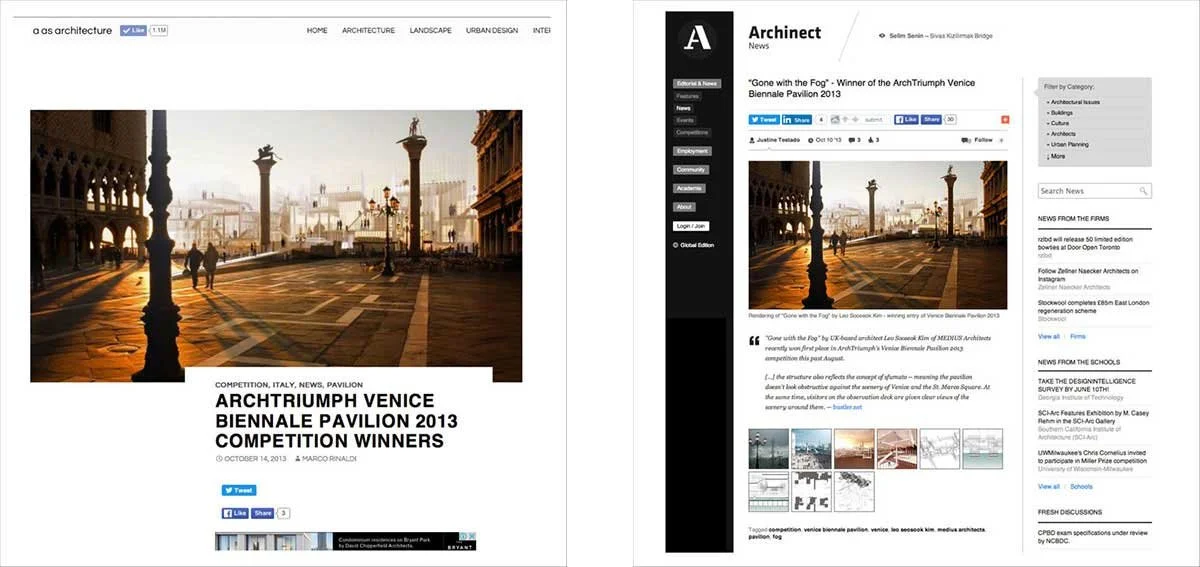Click the red plus share icon in Archinect
The height and width of the screenshot is (567, 1200).
pyautogui.click(x=1005, y=119)
